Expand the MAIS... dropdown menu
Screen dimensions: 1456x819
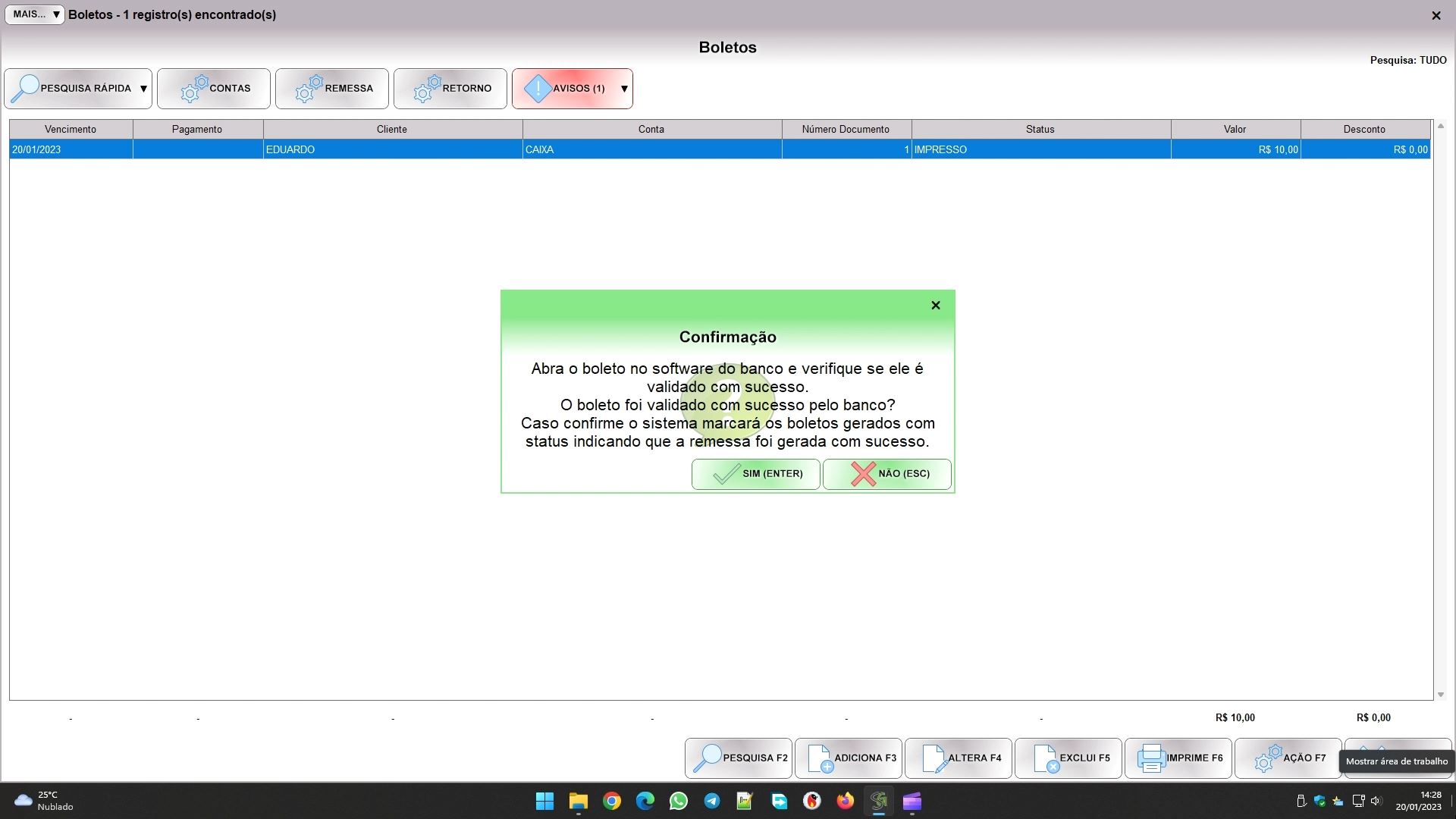pyautogui.click(x=35, y=14)
